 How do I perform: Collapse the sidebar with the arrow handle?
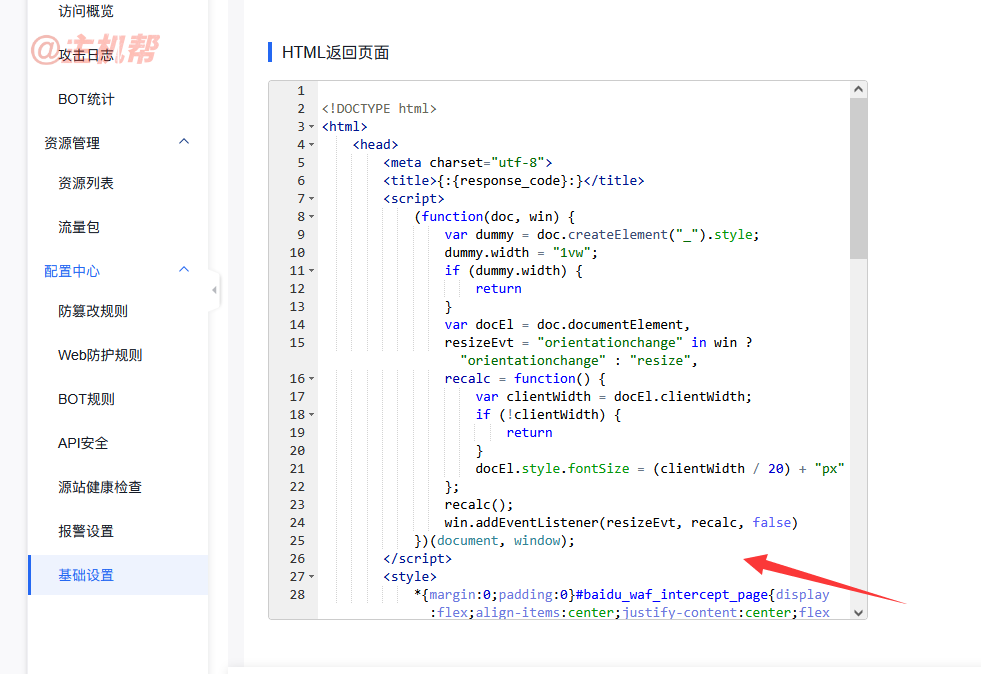tap(215, 290)
